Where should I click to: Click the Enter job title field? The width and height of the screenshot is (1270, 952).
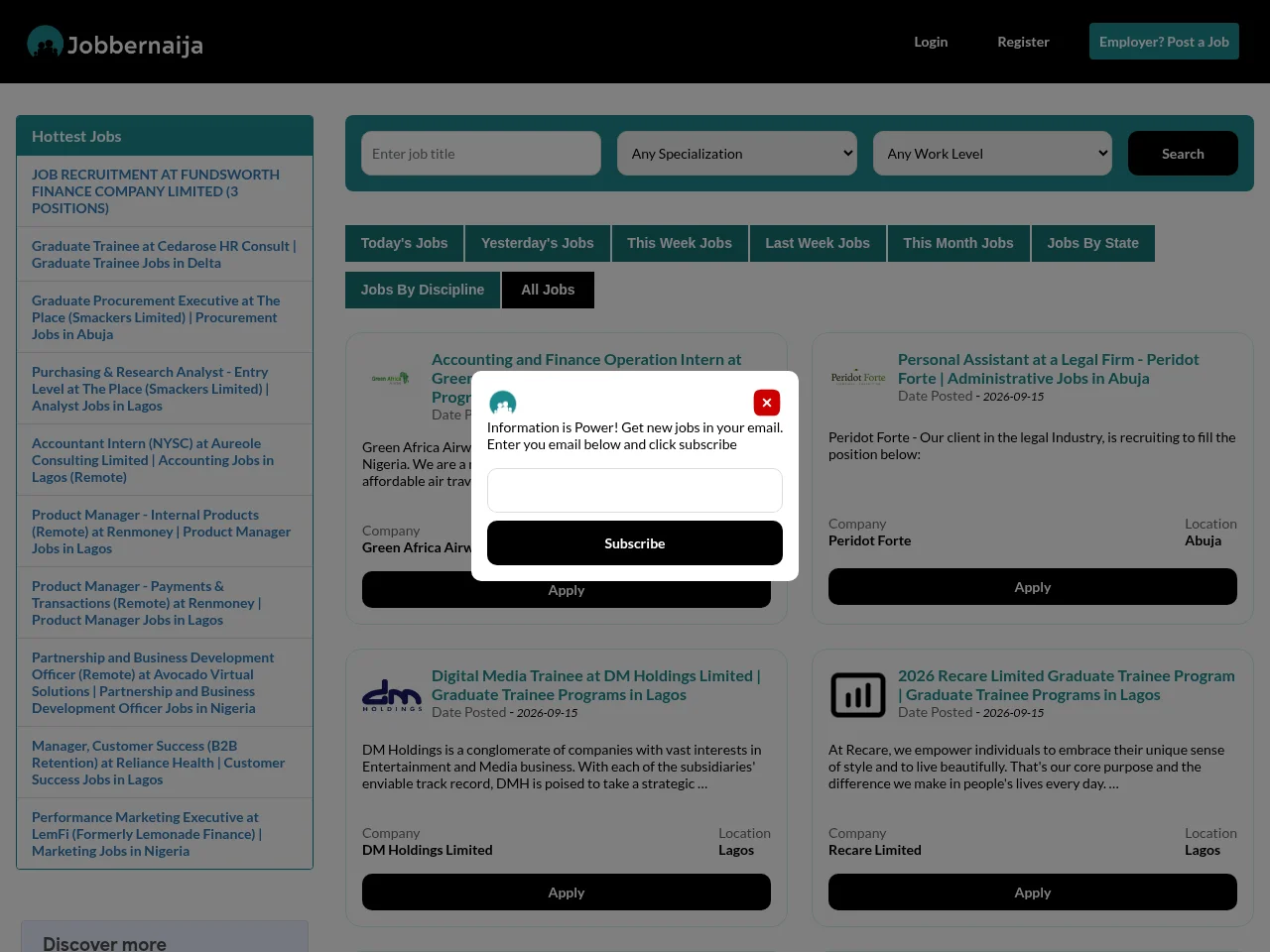pos(481,154)
